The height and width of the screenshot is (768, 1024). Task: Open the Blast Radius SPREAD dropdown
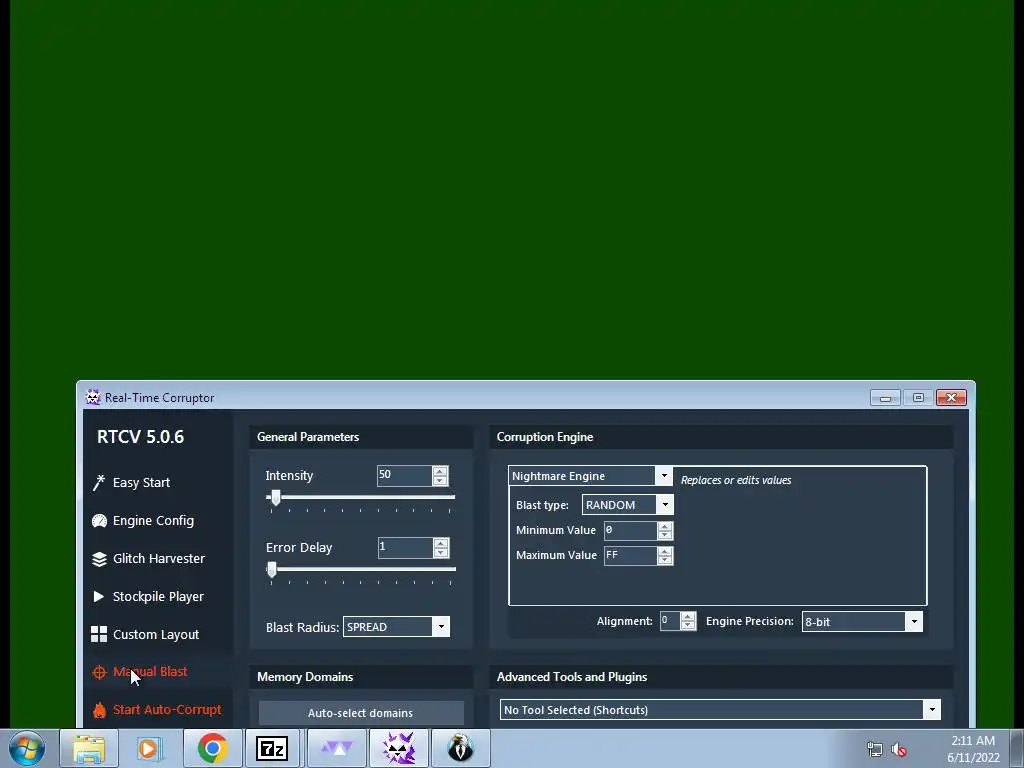point(441,627)
